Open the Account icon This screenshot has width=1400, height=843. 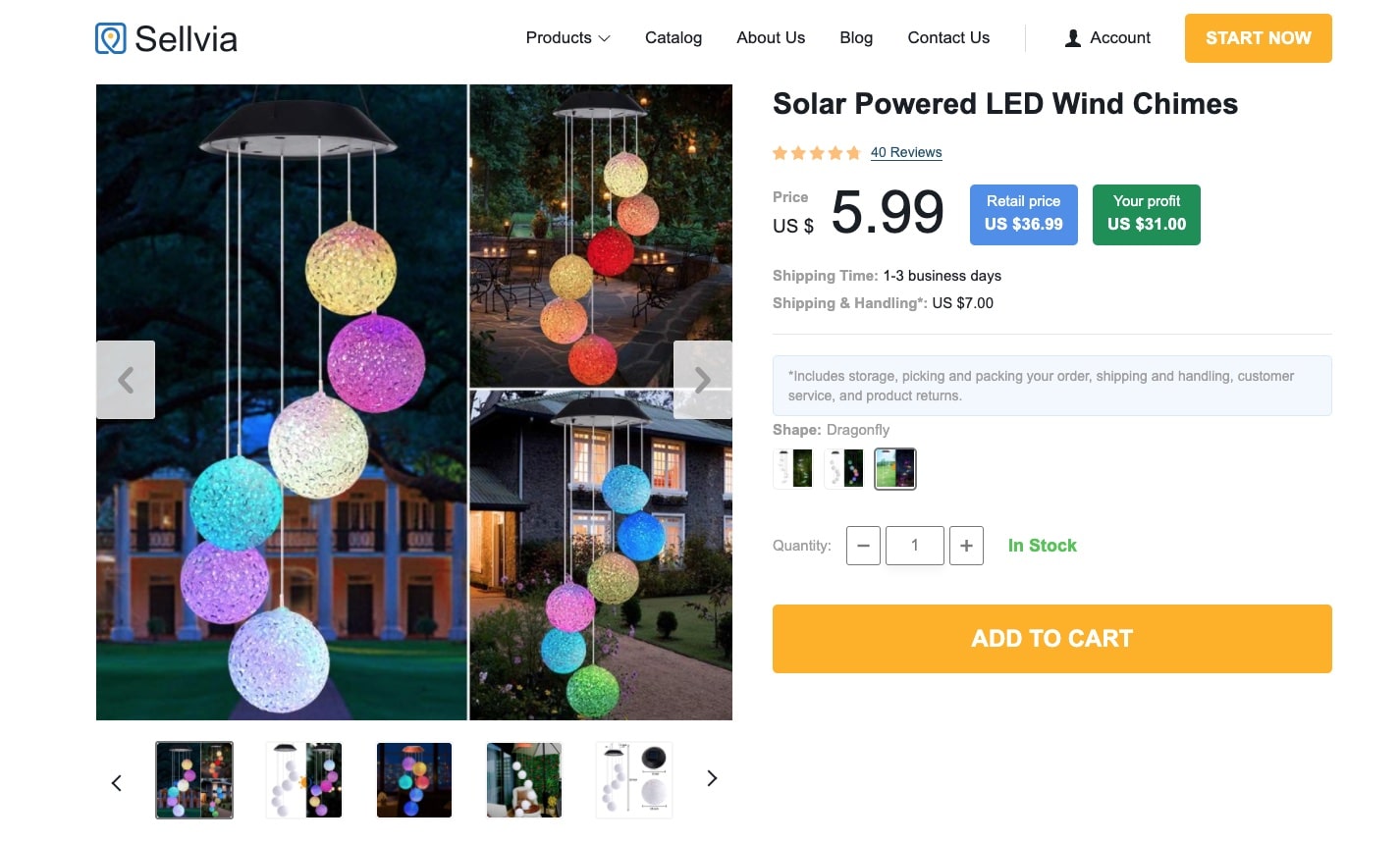[x=1071, y=37]
